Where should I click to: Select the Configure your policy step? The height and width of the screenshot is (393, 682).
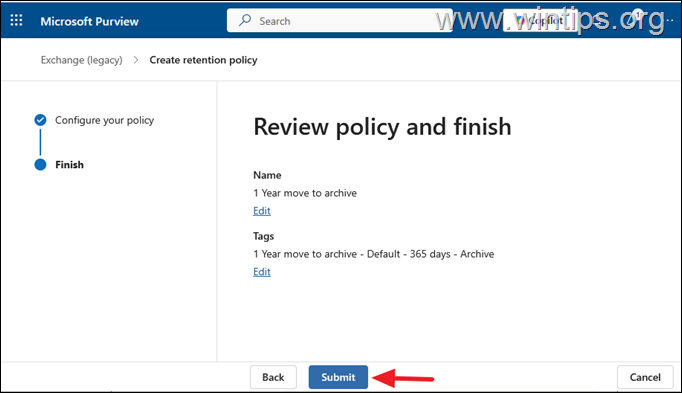point(104,120)
